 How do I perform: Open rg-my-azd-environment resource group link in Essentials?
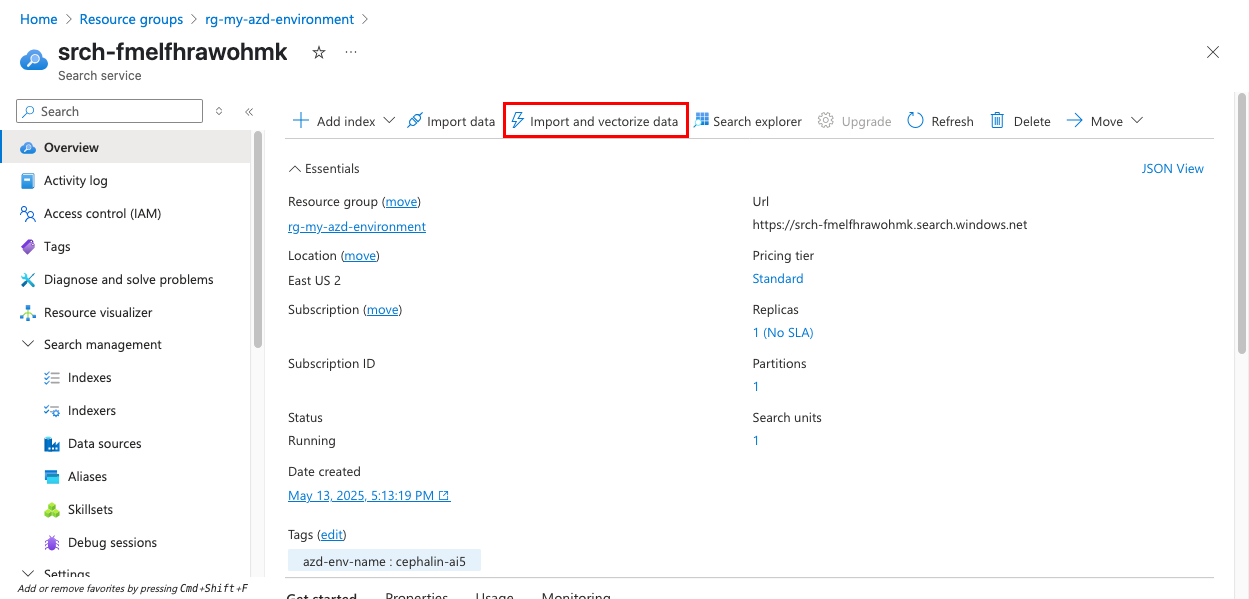[357, 227]
